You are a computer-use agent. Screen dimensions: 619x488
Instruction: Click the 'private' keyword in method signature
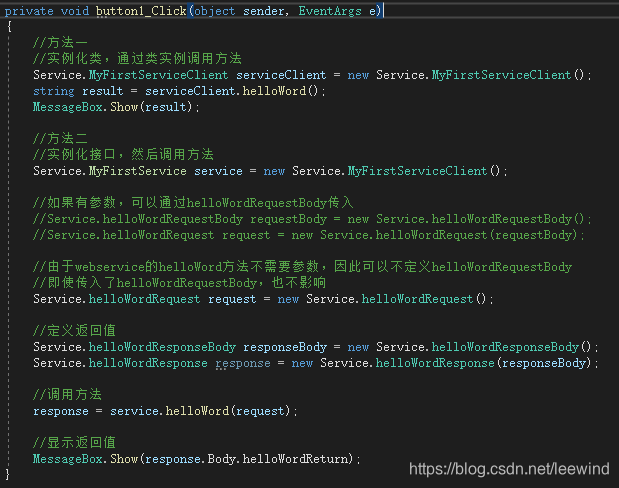click(x=29, y=11)
